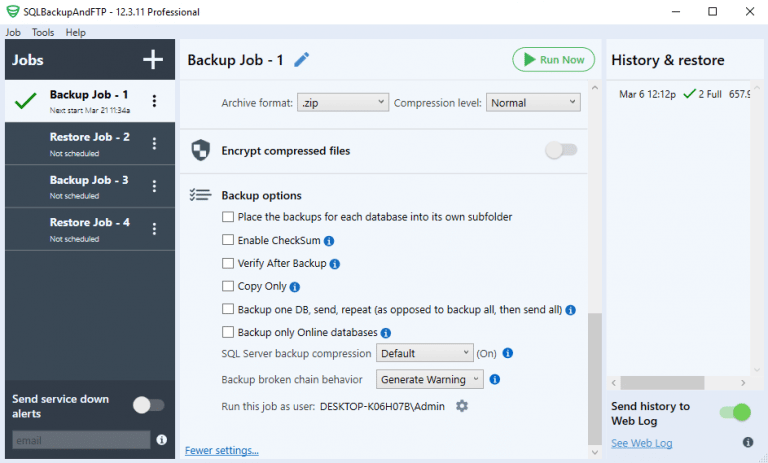The width and height of the screenshot is (768, 463).
Task: Click green checkmark of Backup Job - 1
Action: tap(25, 100)
